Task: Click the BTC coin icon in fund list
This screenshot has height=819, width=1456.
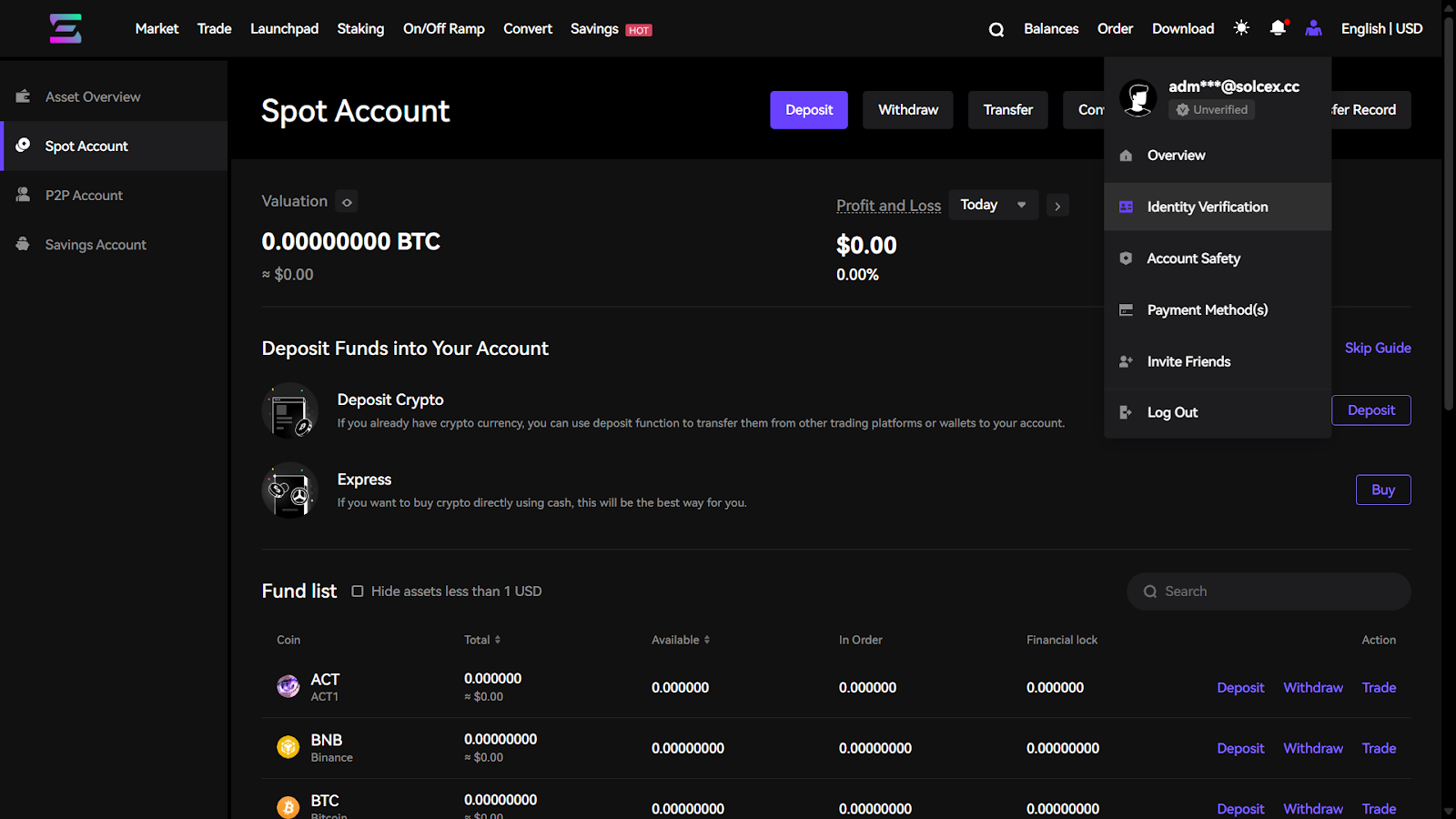Action: click(x=288, y=807)
